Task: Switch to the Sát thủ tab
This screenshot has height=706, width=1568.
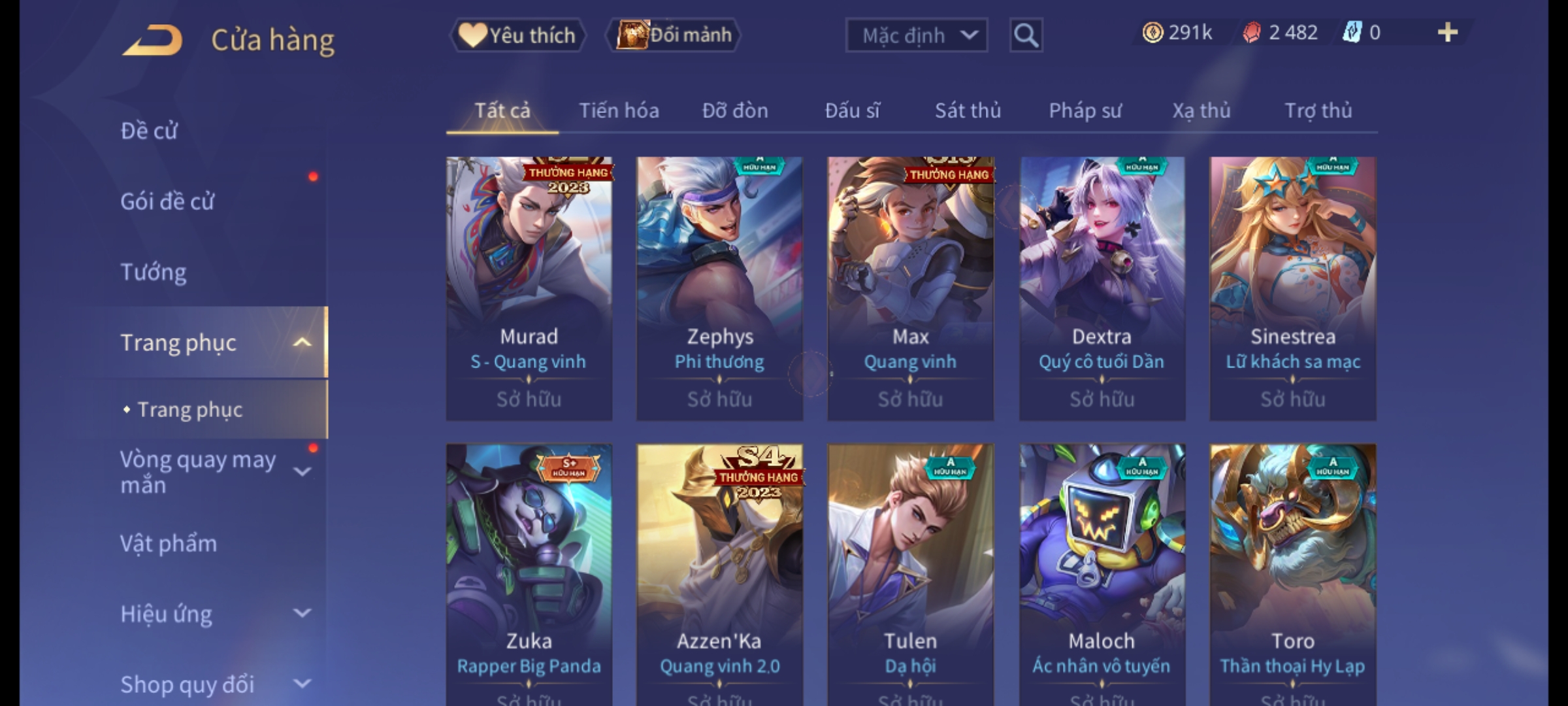Action: [x=968, y=110]
